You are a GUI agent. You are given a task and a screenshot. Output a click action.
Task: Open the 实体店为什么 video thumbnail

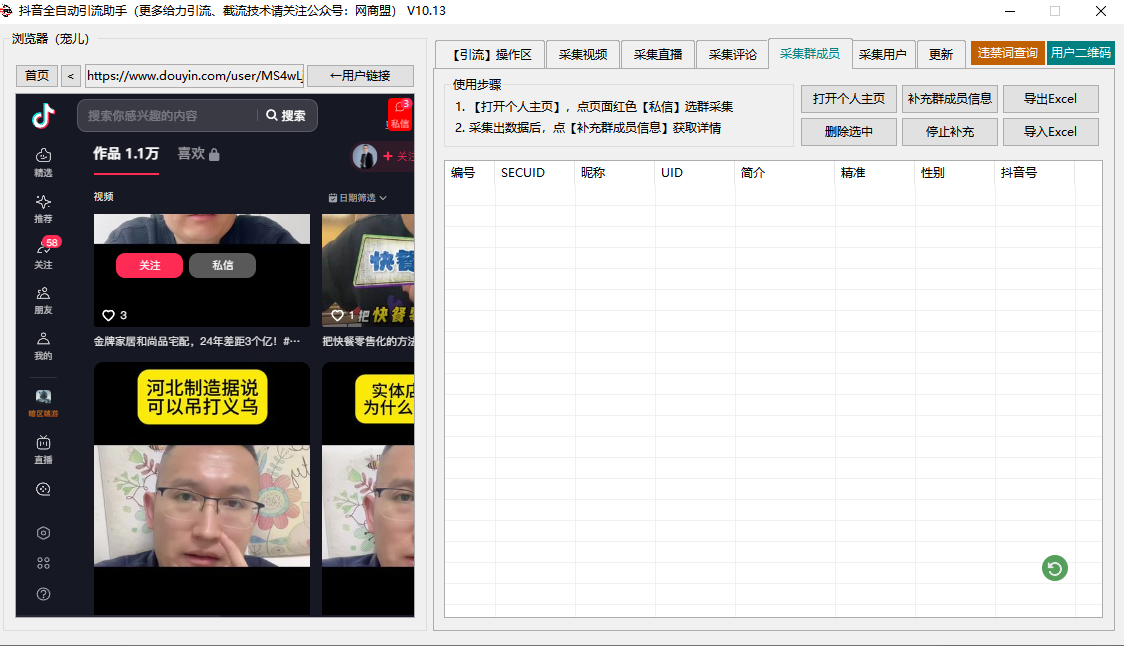(x=368, y=488)
